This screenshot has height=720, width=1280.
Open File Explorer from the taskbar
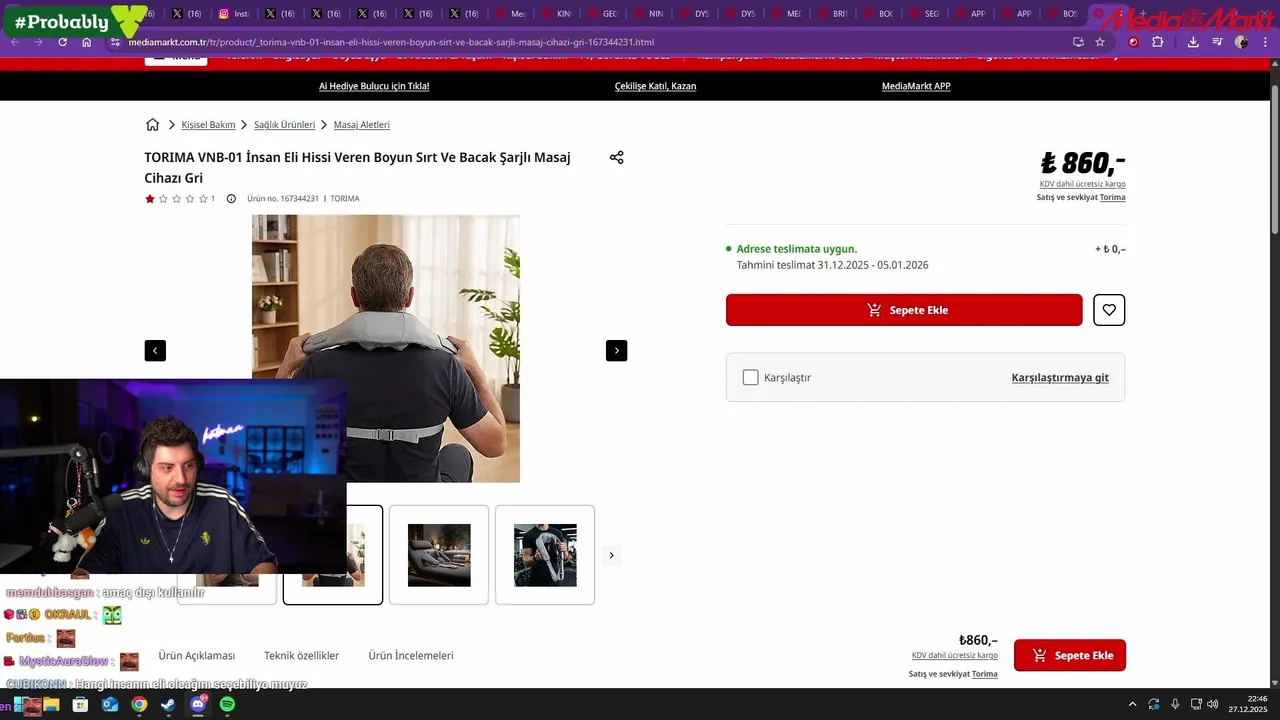51,705
